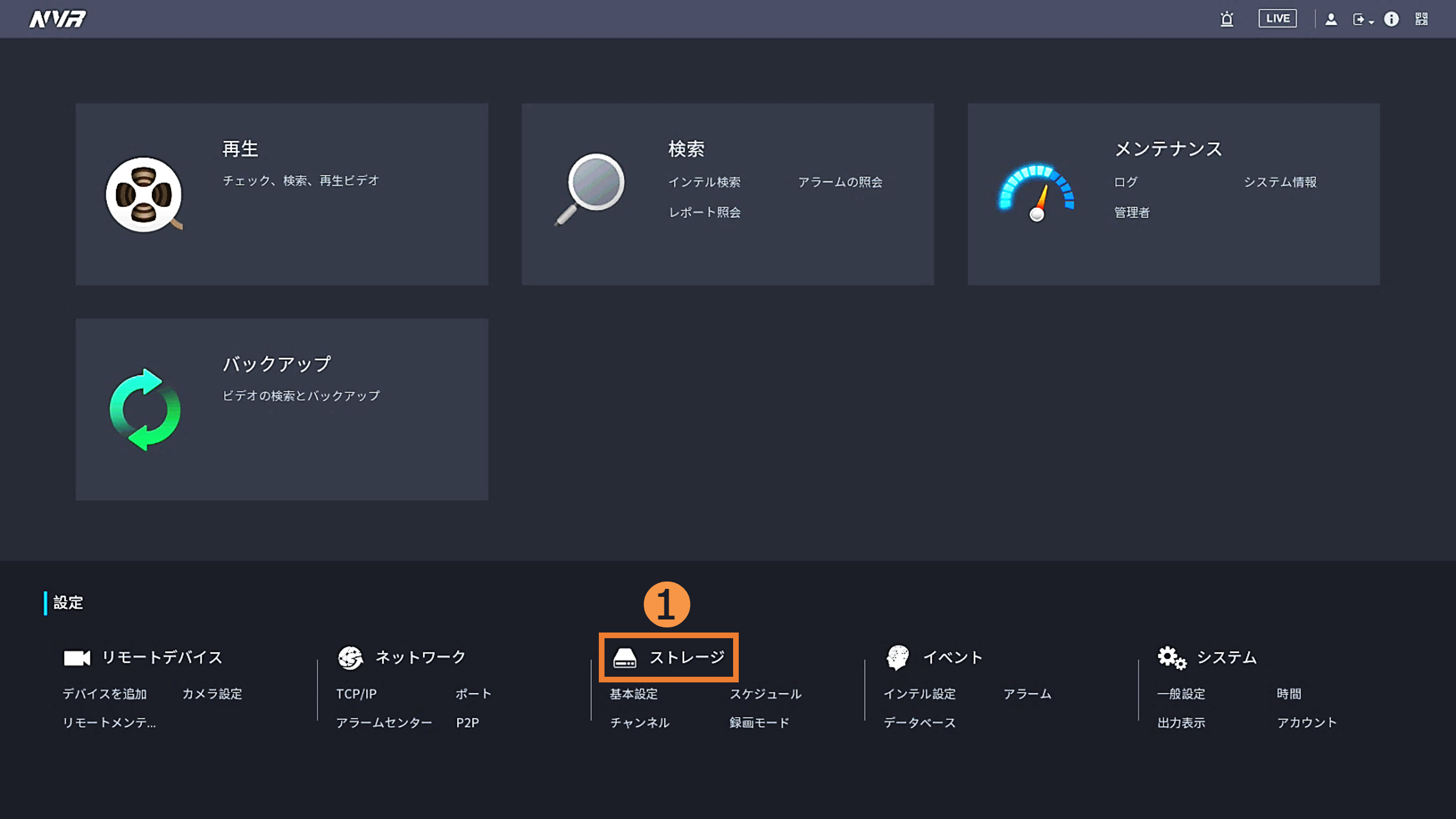The width and height of the screenshot is (1456, 819).
Task: Open アラームの照会 under search
Action: pos(840,182)
